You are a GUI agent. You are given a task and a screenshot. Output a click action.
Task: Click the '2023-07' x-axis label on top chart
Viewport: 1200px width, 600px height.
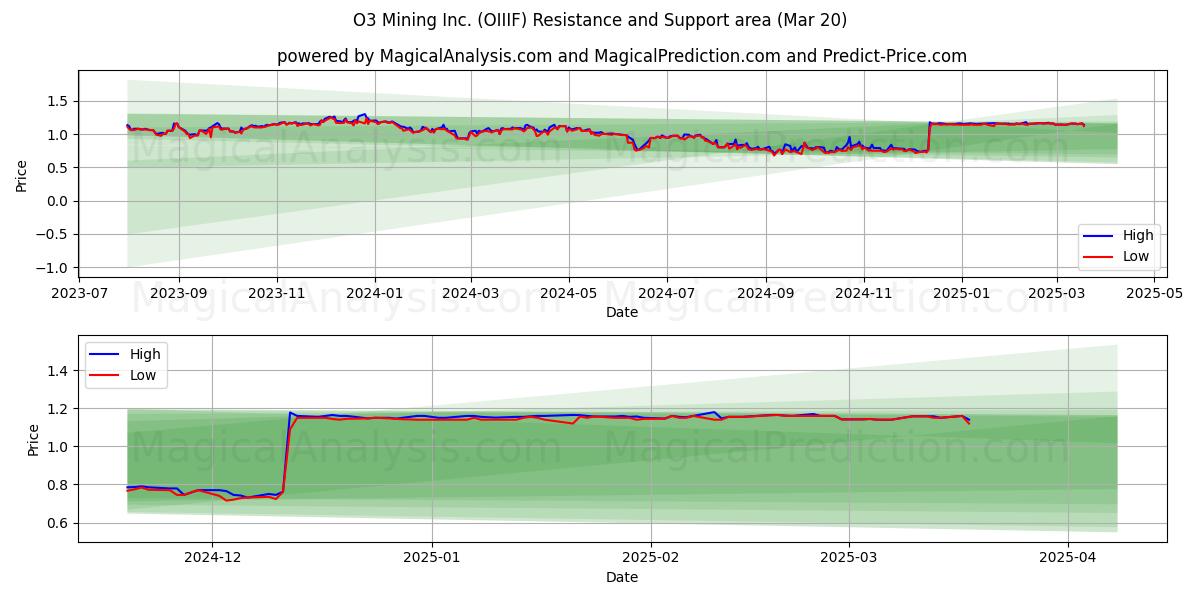81,295
